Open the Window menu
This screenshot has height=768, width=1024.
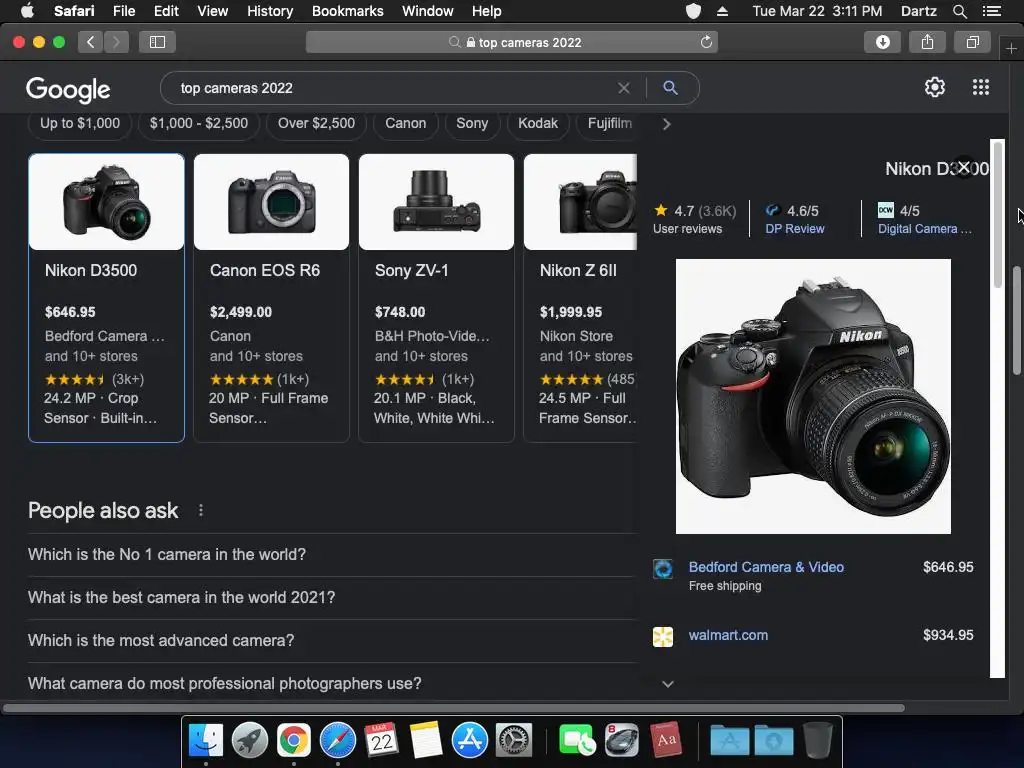click(427, 11)
